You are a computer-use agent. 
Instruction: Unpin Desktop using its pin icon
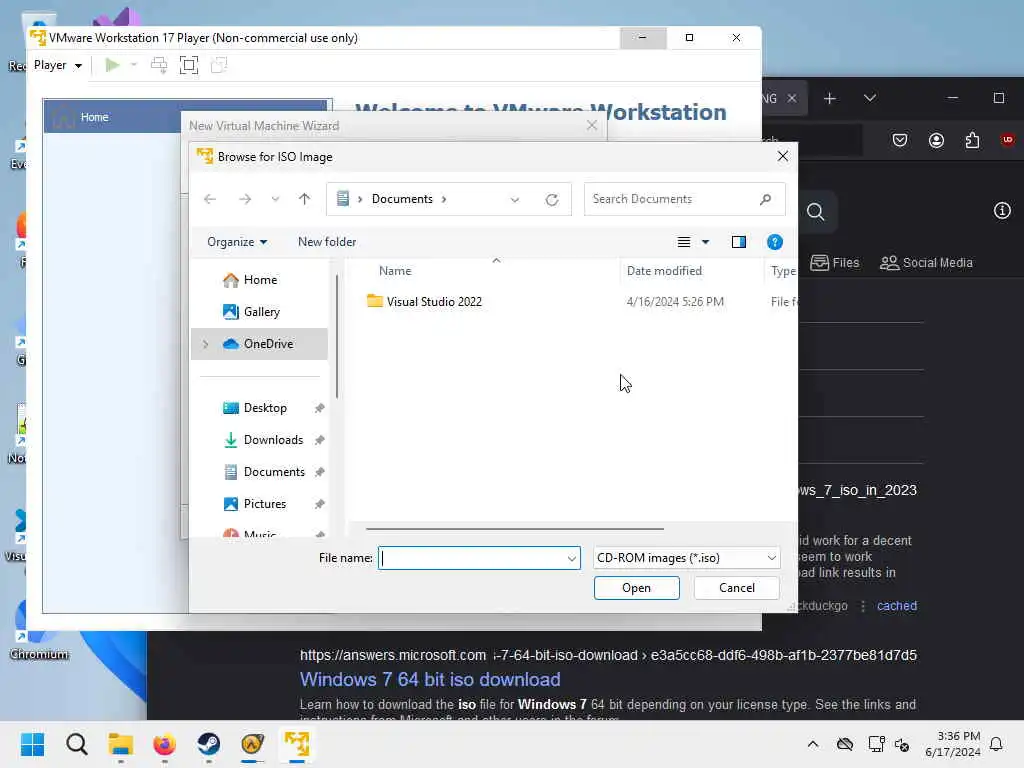point(319,408)
